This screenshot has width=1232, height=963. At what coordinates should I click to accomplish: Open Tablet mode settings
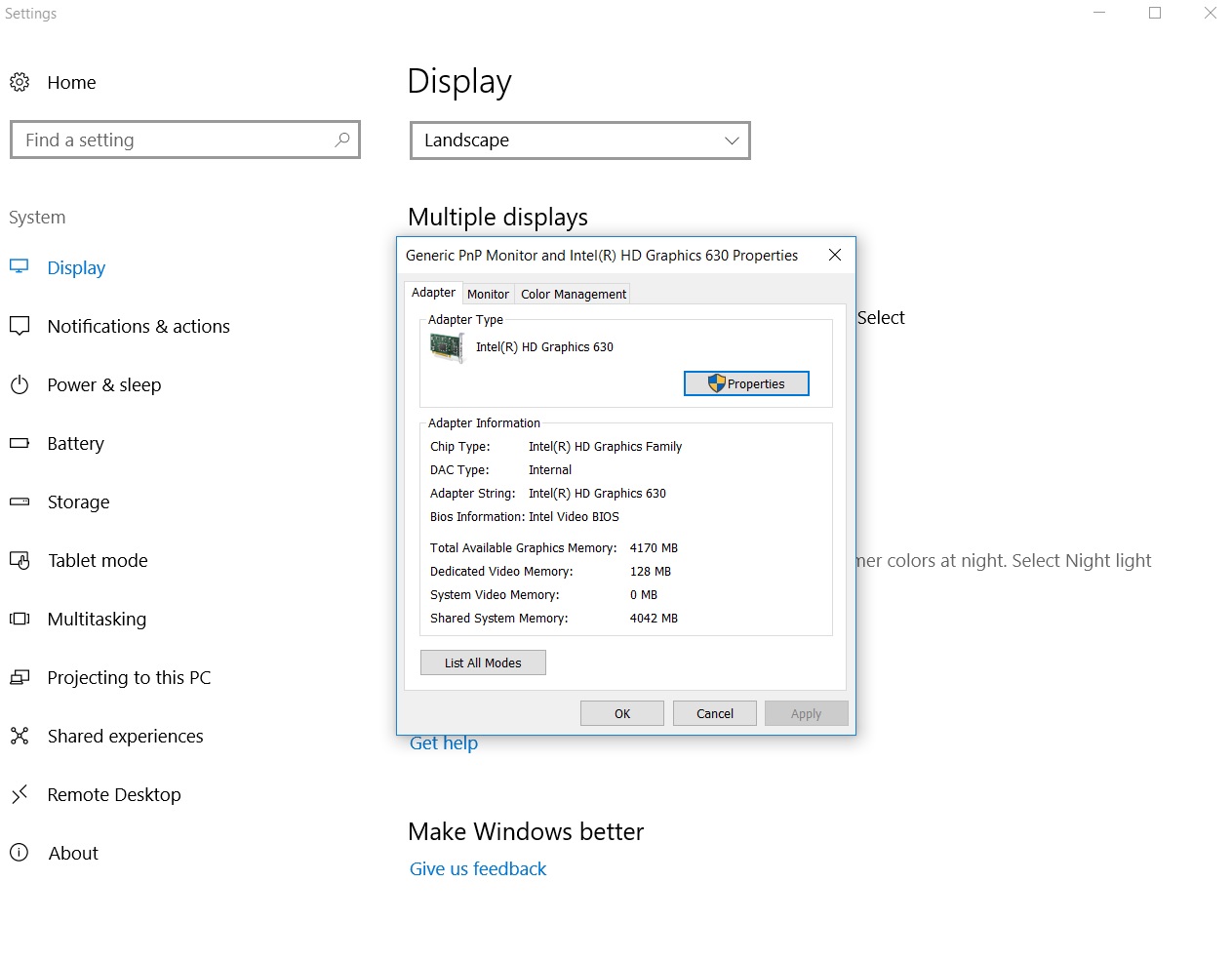click(x=98, y=560)
